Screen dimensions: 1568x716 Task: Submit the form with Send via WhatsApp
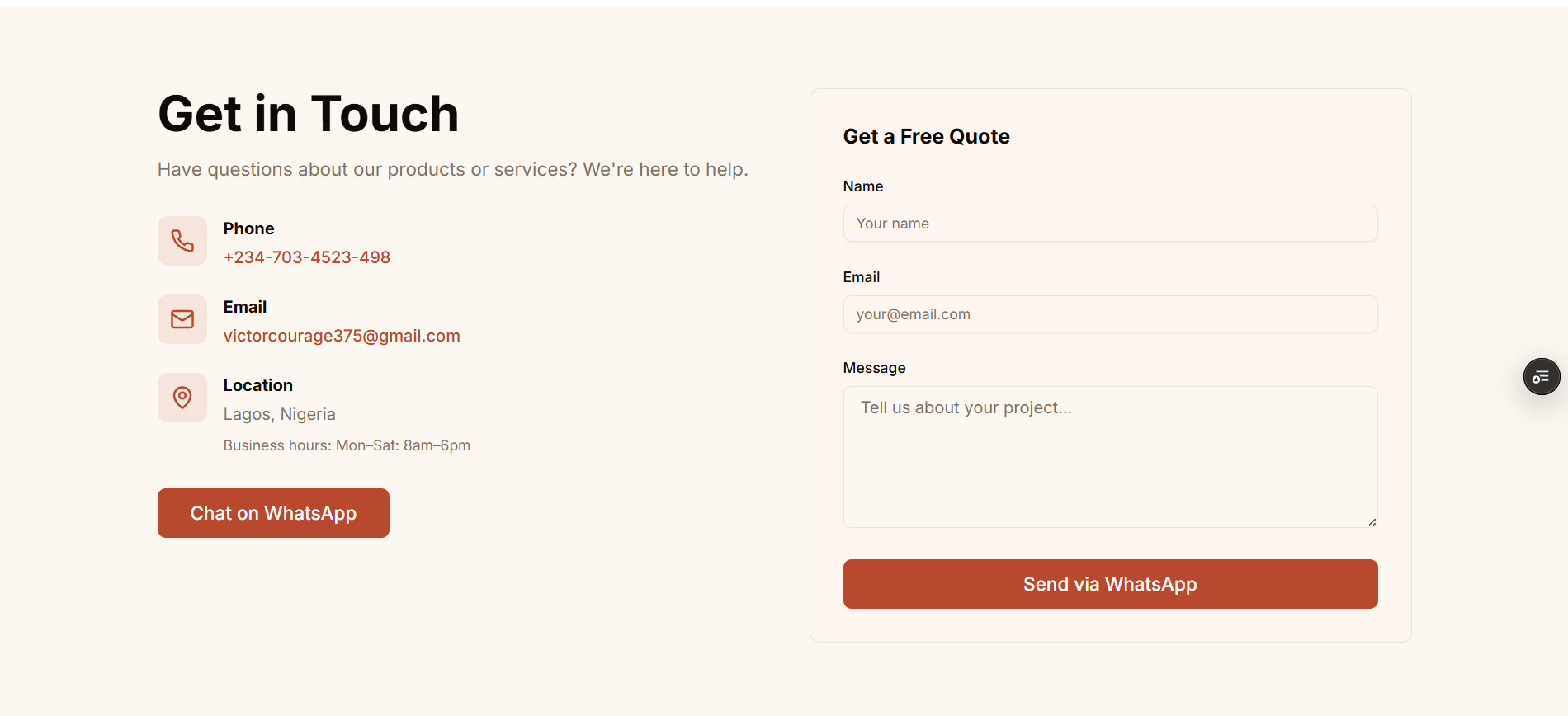pyautogui.click(x=1110, y=584)
